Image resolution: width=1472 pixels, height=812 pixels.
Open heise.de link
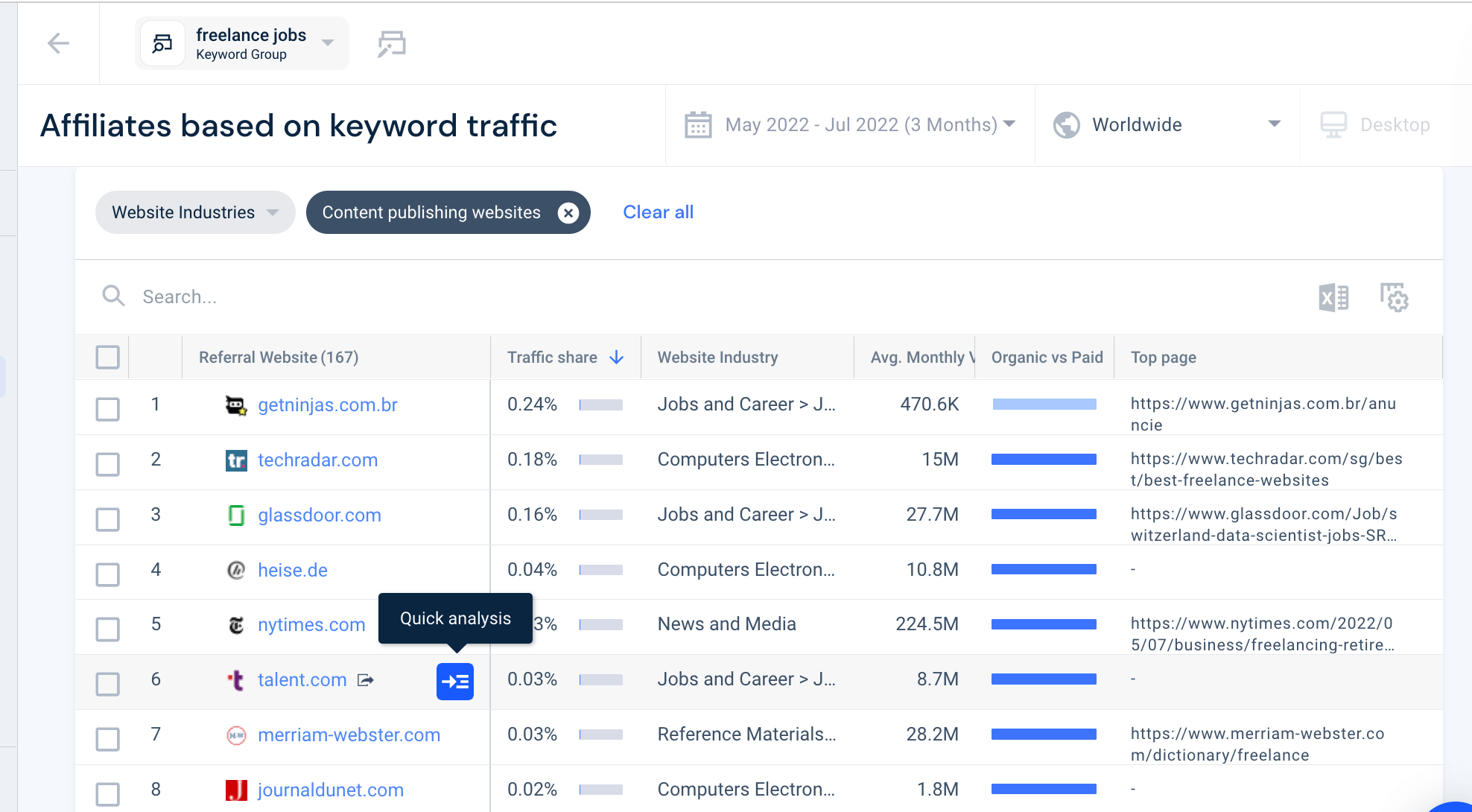click(293, 571)
